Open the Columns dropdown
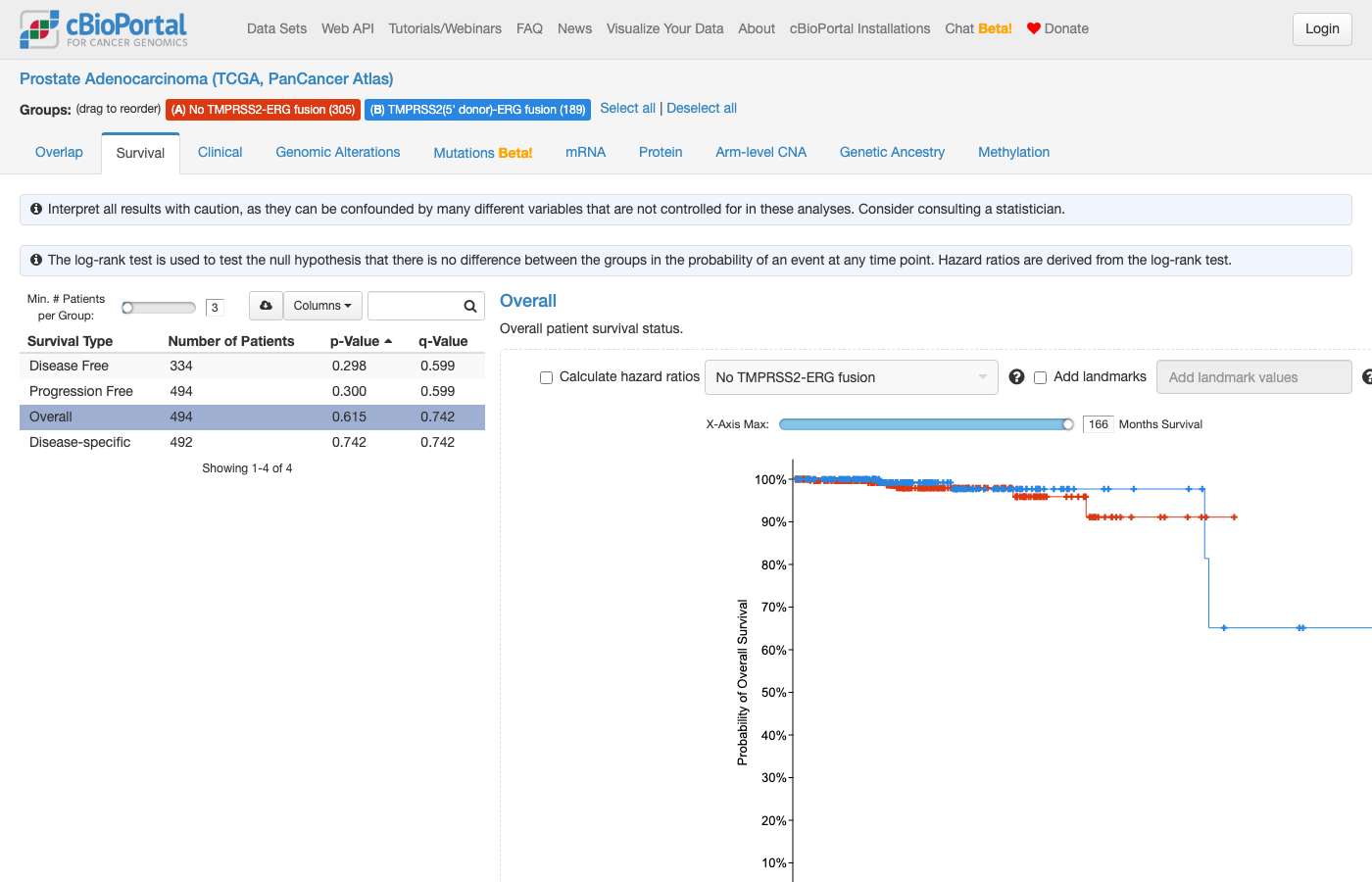The width and height of the screenshot is (1372, 882). (x=322, y=306)
